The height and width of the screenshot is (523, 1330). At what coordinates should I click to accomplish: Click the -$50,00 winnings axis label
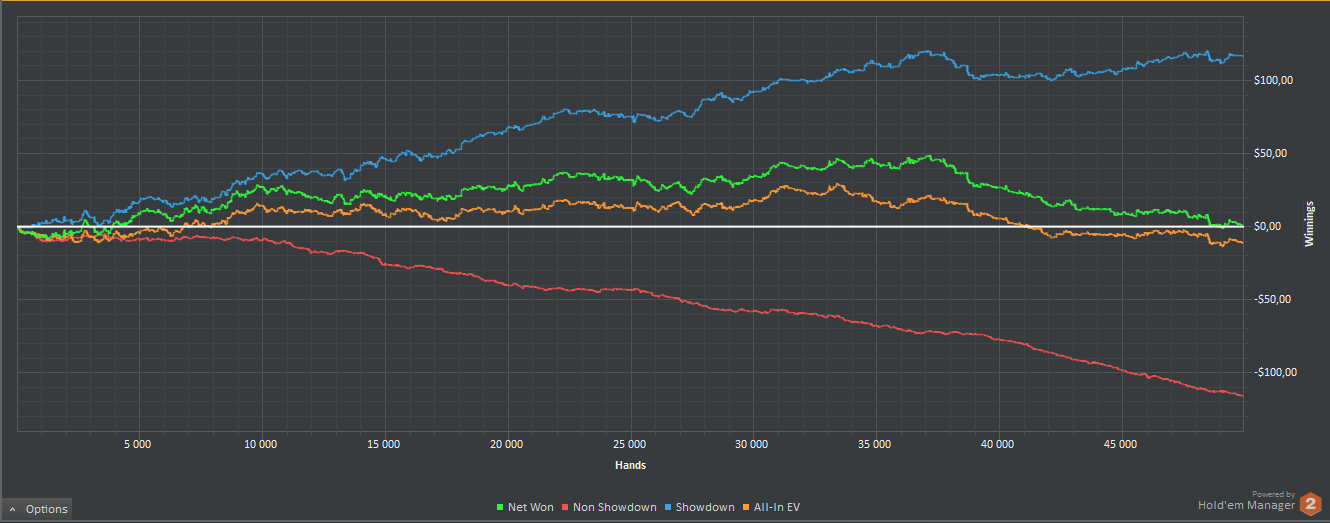pos(1272,299)
